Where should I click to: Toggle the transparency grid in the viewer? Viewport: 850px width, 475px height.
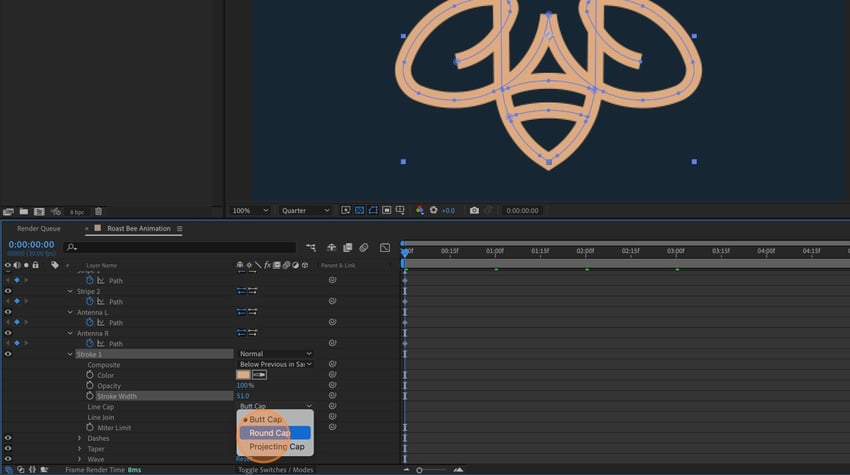click(x=359, y=210)
